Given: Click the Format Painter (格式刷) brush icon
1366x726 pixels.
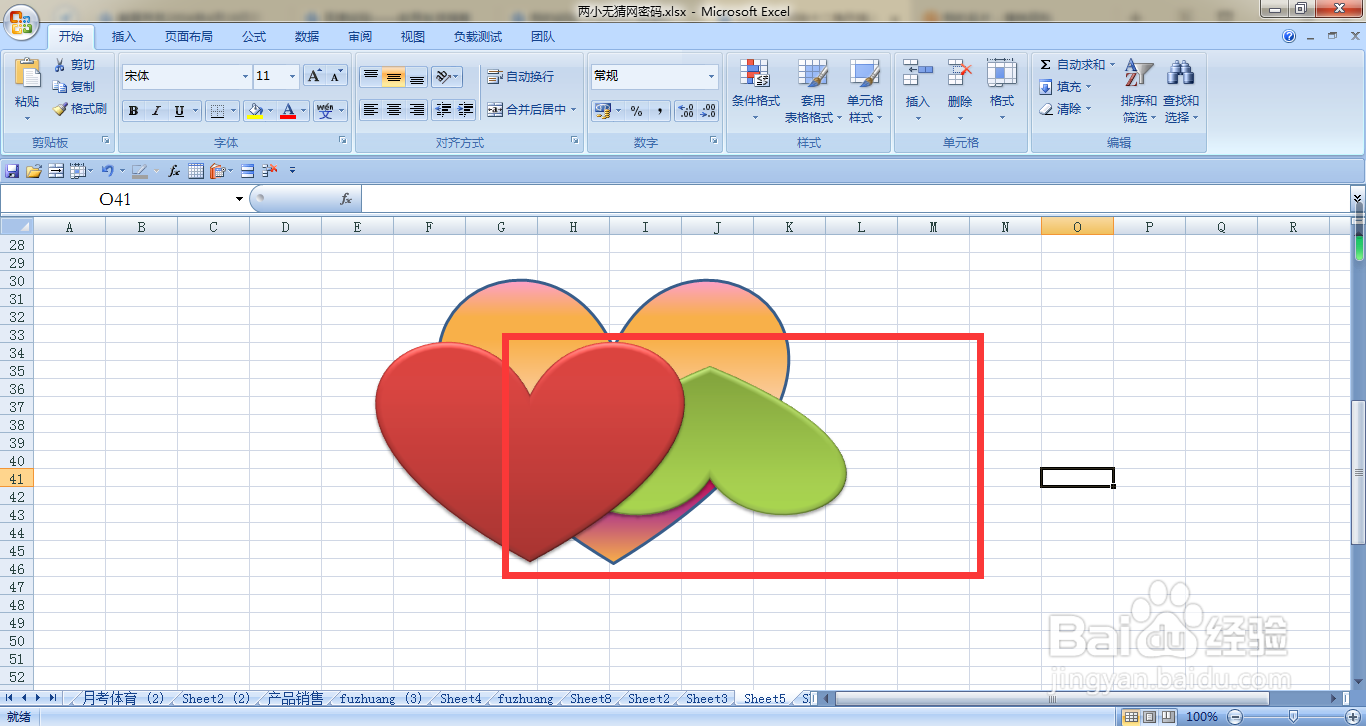Looking at the screenshot, I should click(59, 109).
